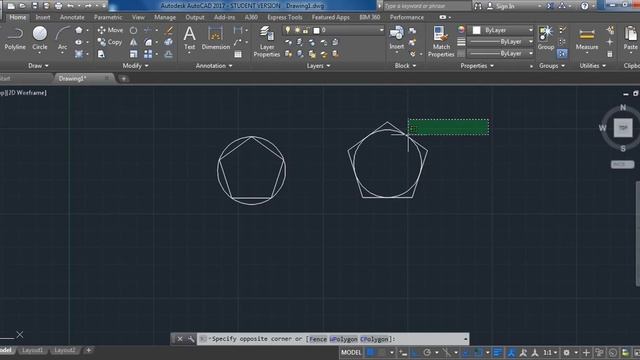Switch to Layout1 tab
The width and height of the screenshot is (640, 360).
(x=32, y=350)
